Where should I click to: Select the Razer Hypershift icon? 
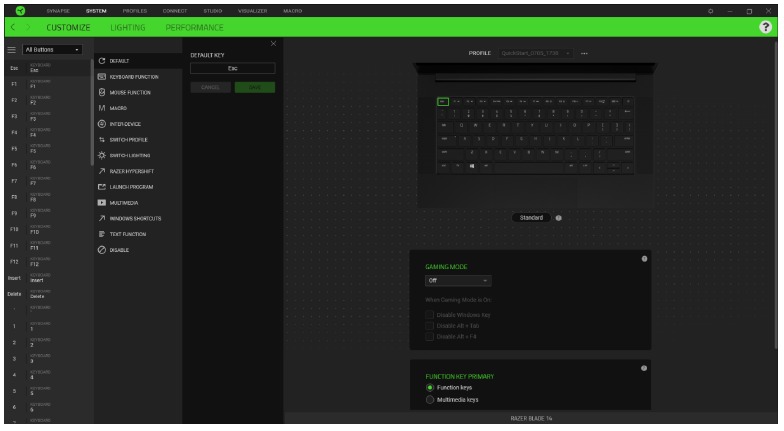point(102,171)
